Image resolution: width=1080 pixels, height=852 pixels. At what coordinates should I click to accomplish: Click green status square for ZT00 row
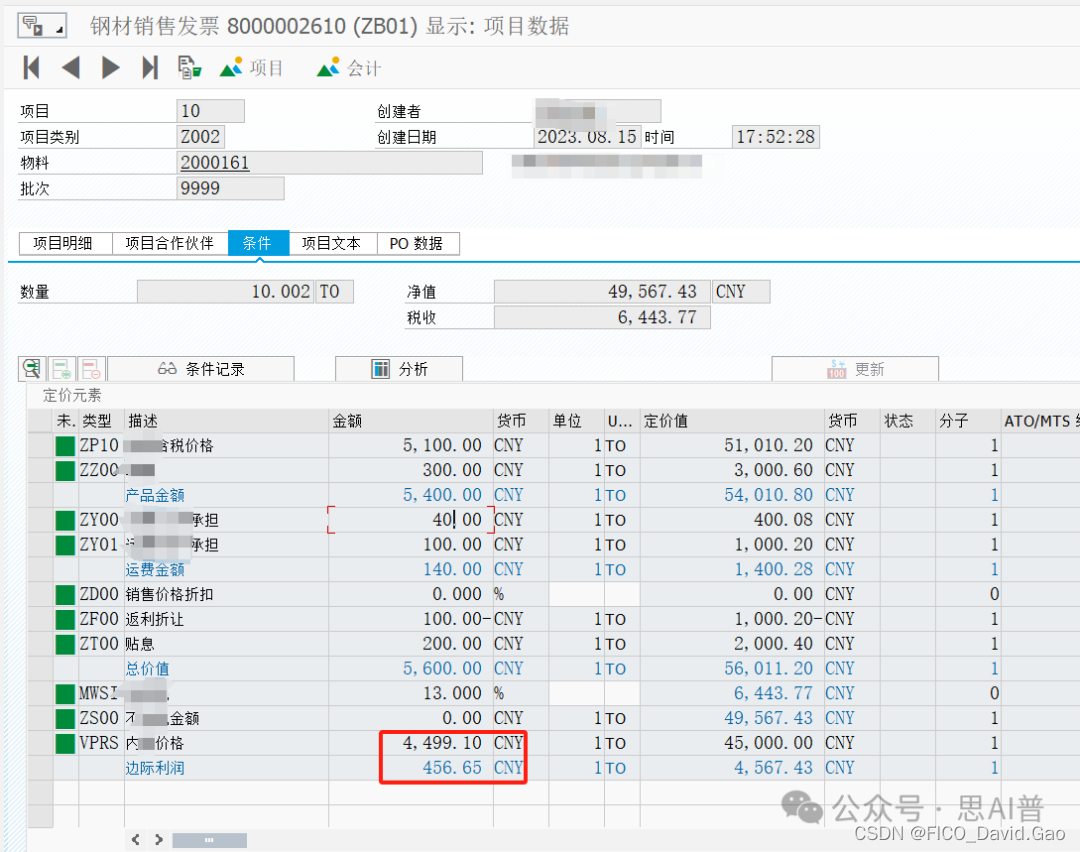click(x=65, y=644)
